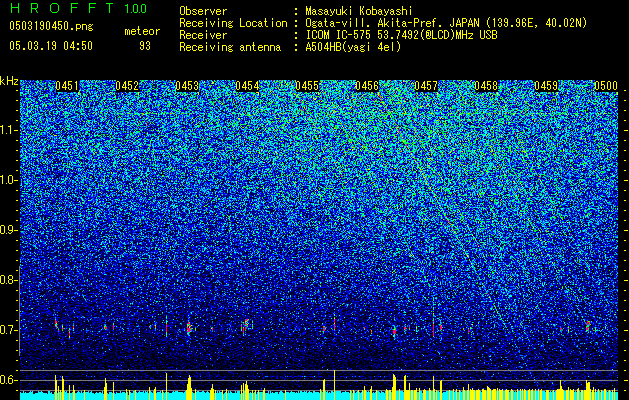Click the HROFFT 1.0.0 title text

(x=78, y=8)
